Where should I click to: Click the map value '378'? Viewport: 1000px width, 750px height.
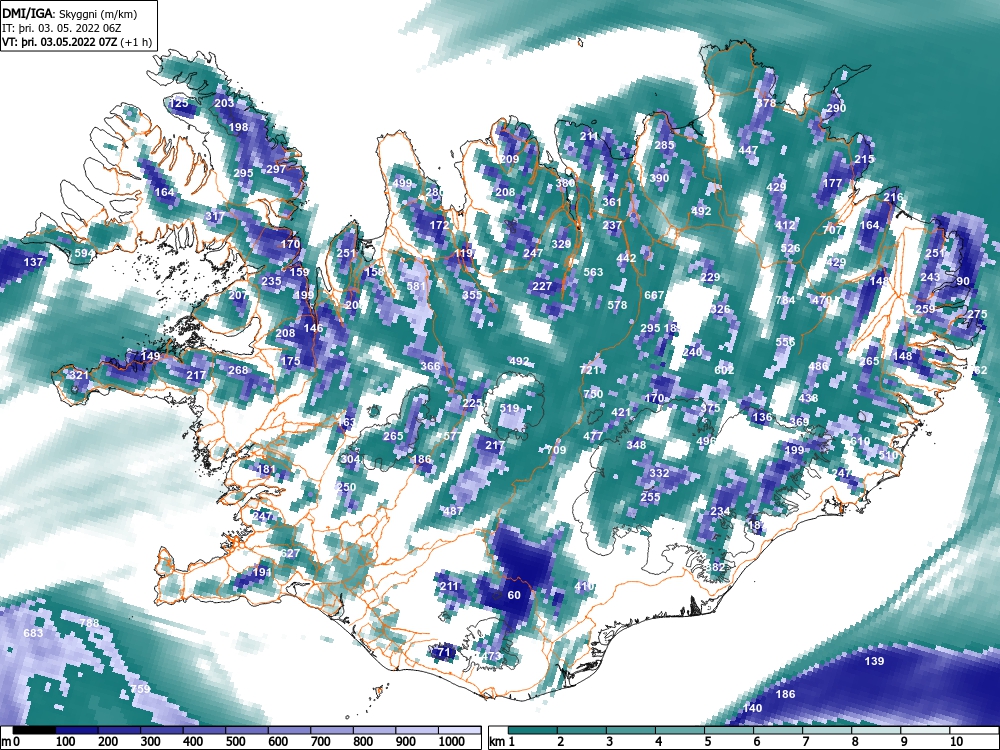(x=767, y=103)
